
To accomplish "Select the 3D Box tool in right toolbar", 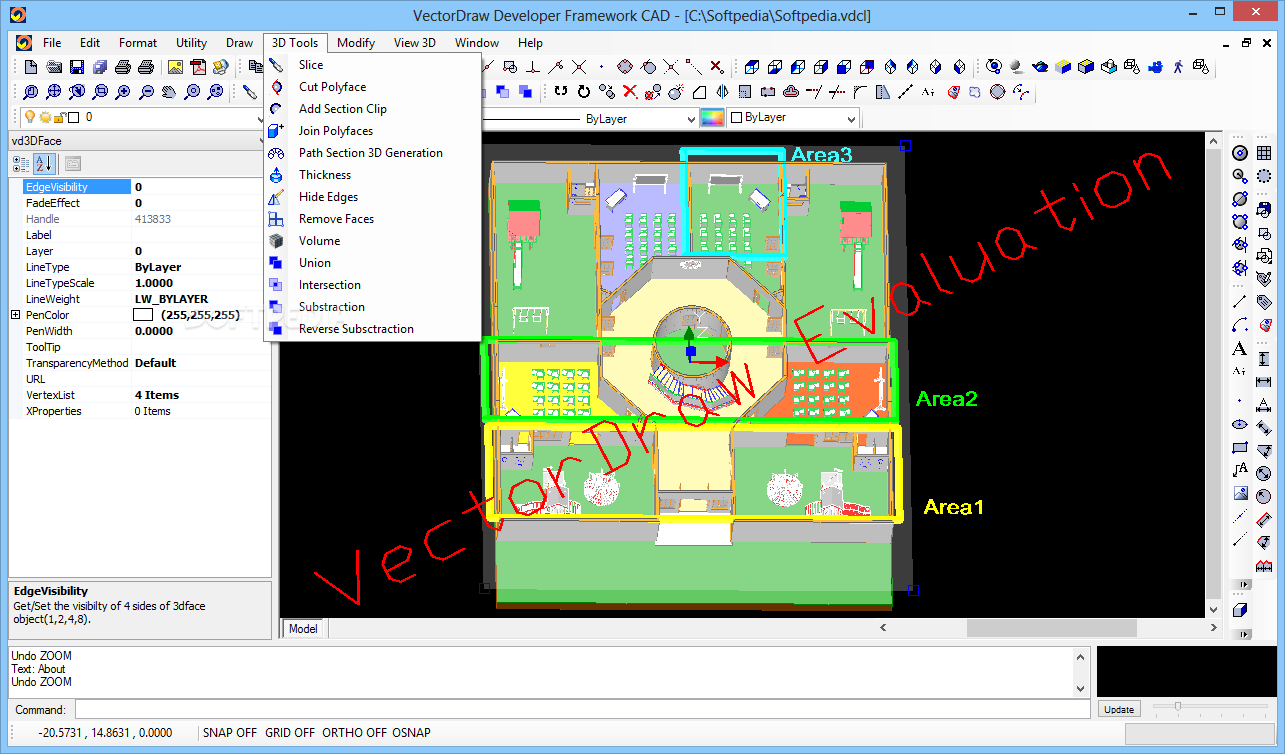I will click(1240, 609).
